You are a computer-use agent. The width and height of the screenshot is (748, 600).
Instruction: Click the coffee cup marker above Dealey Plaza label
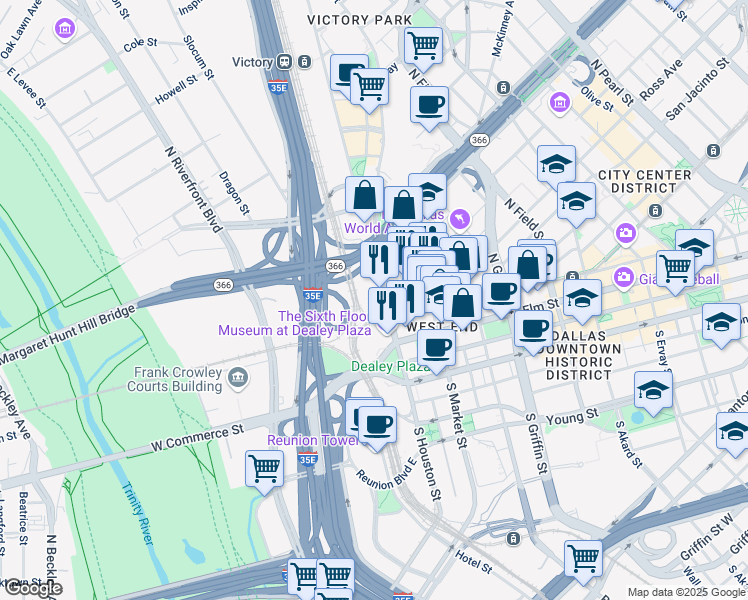click(x=436, y=348)
